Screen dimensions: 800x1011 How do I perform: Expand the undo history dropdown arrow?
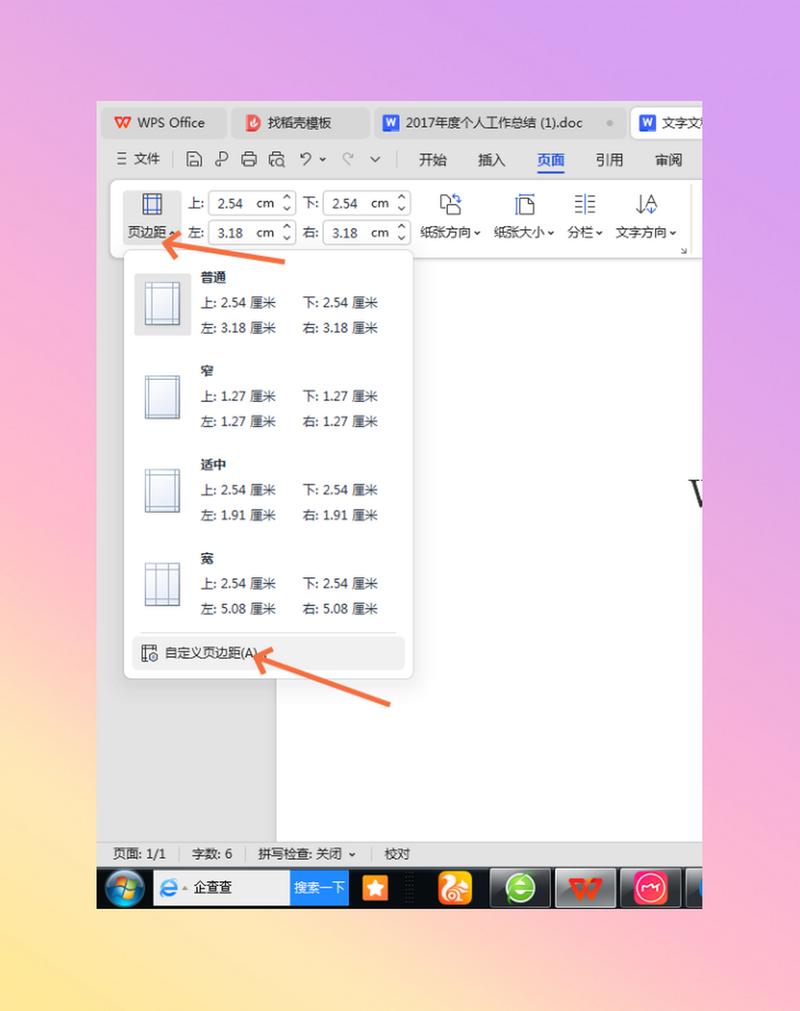pos(323,159)
